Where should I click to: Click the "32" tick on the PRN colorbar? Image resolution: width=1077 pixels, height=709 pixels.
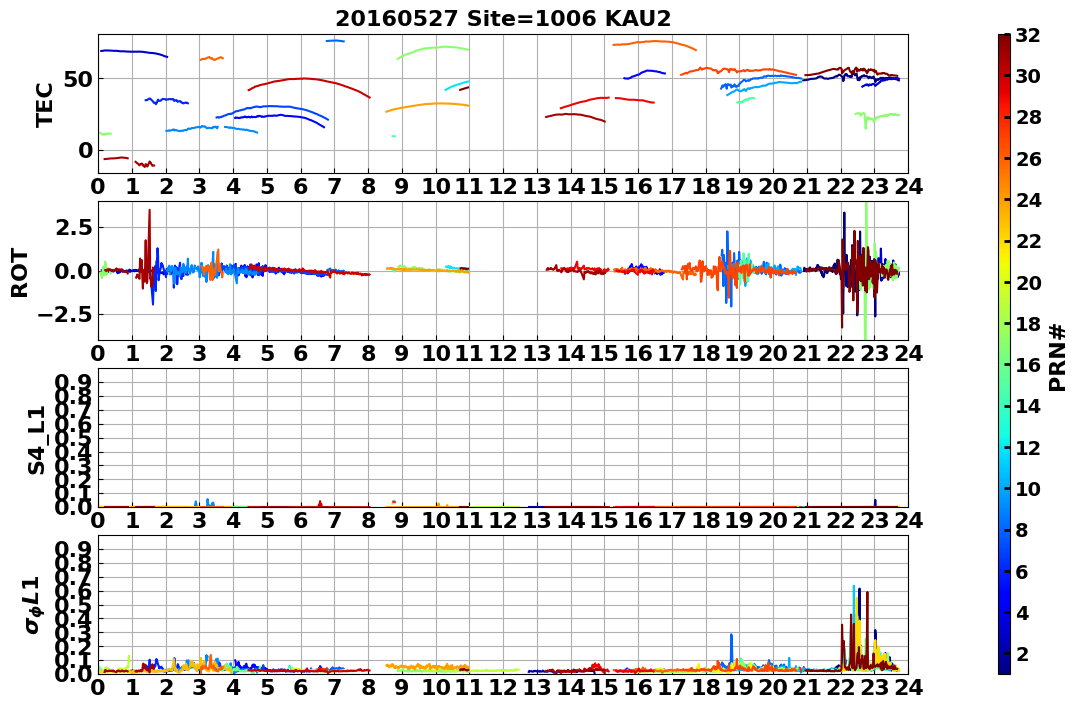1028,35
